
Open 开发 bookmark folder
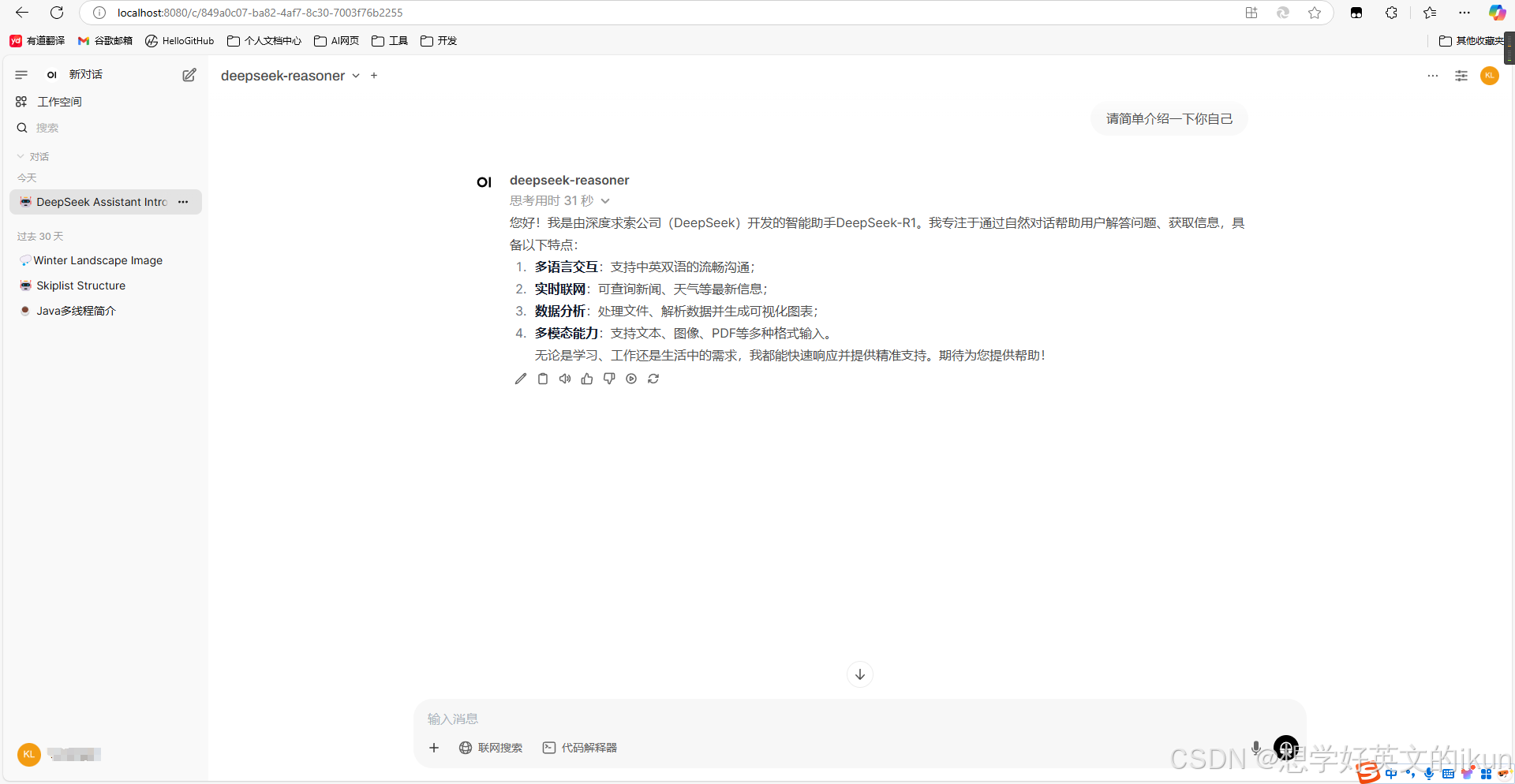click(439, 41)
